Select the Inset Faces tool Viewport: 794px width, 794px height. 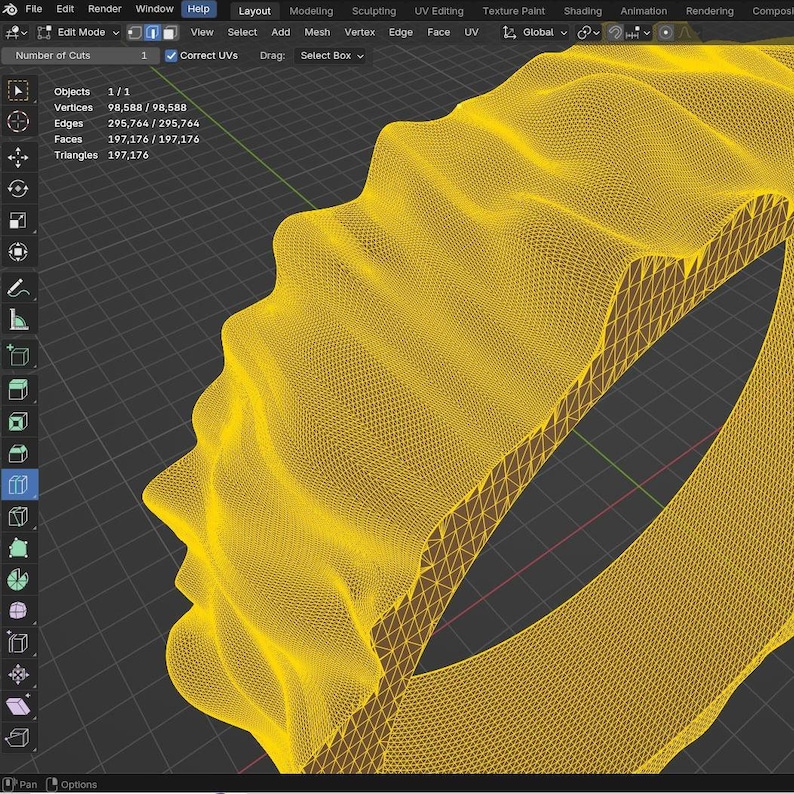pos(18,422)
